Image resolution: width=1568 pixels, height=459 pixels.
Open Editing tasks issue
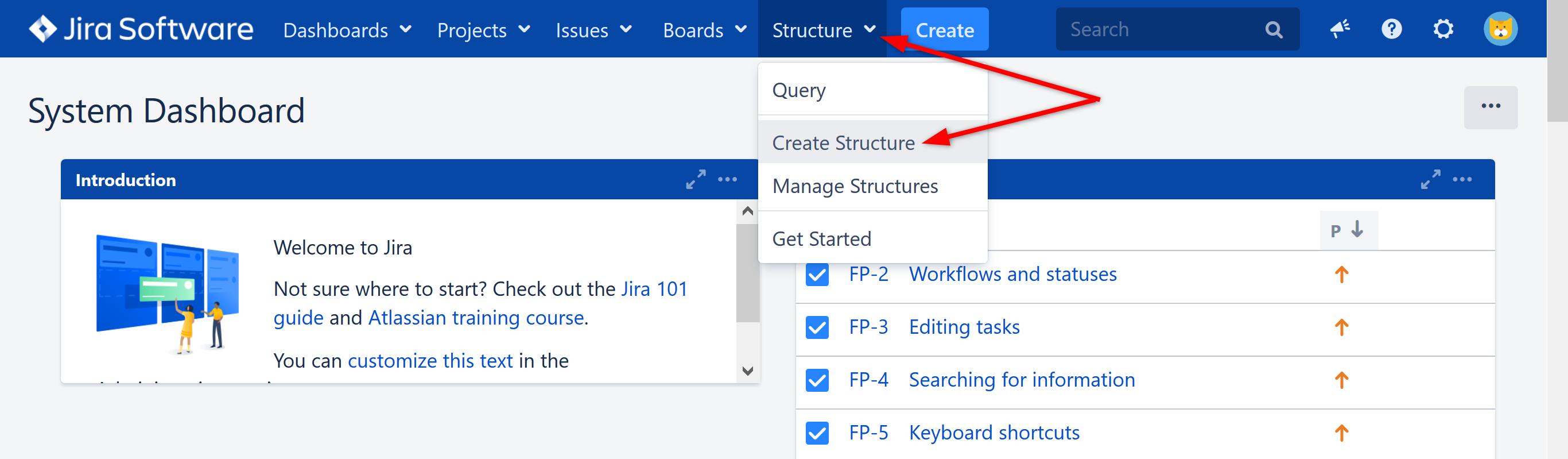964,327
